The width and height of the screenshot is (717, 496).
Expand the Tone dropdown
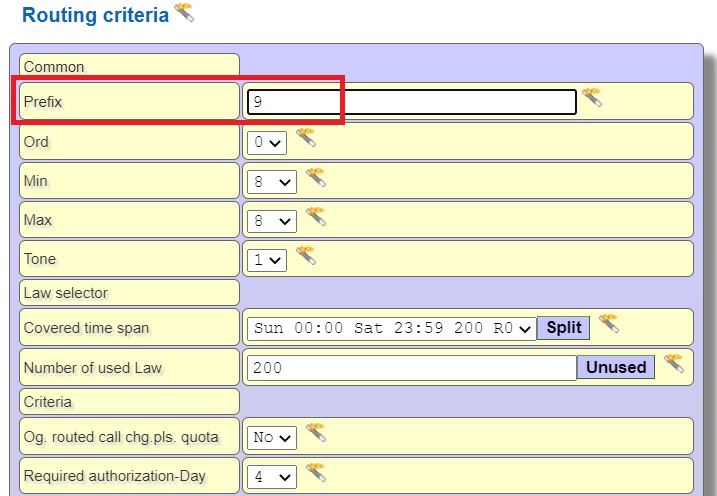(x=267, y=260)
